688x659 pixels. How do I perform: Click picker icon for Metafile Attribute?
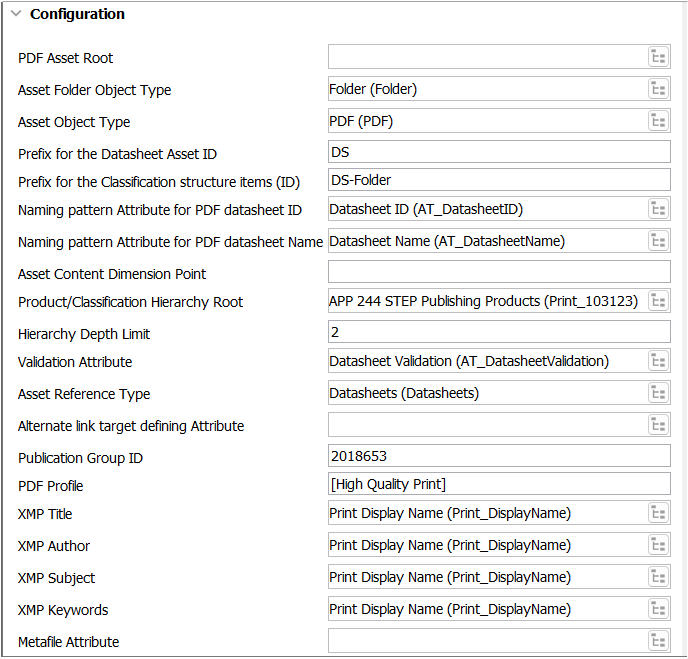(658, 641)
